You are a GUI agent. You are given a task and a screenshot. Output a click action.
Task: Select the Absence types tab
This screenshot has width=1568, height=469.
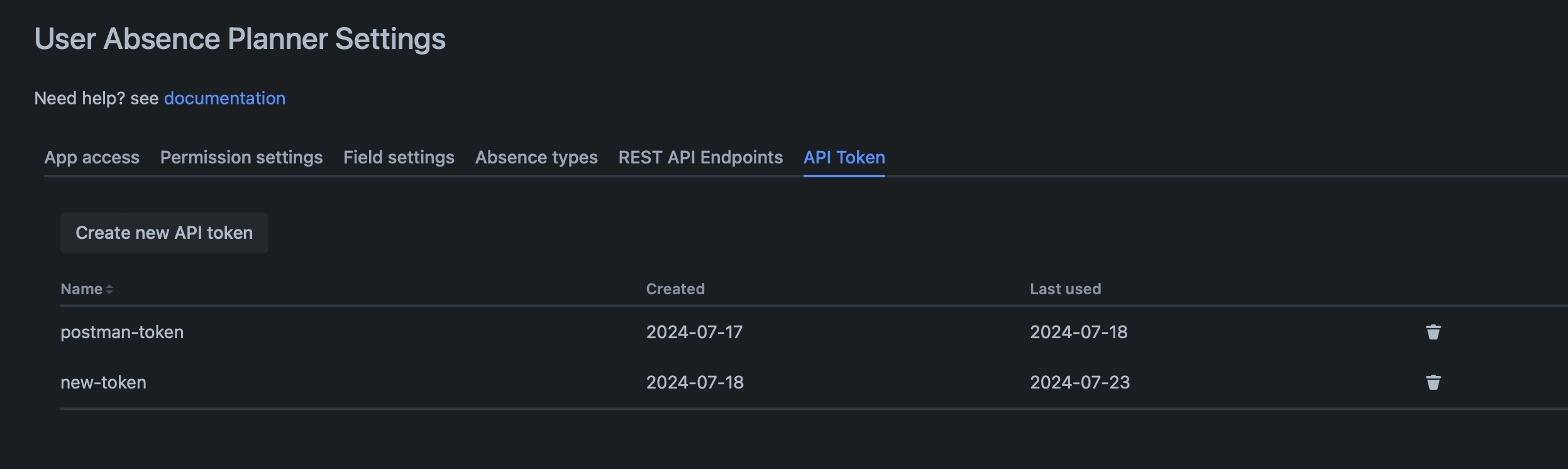click(x=536, y=157)
